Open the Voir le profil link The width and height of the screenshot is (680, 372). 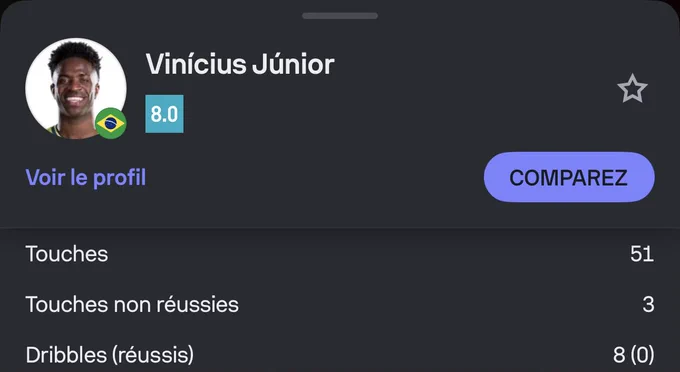(x=86, y=177)
